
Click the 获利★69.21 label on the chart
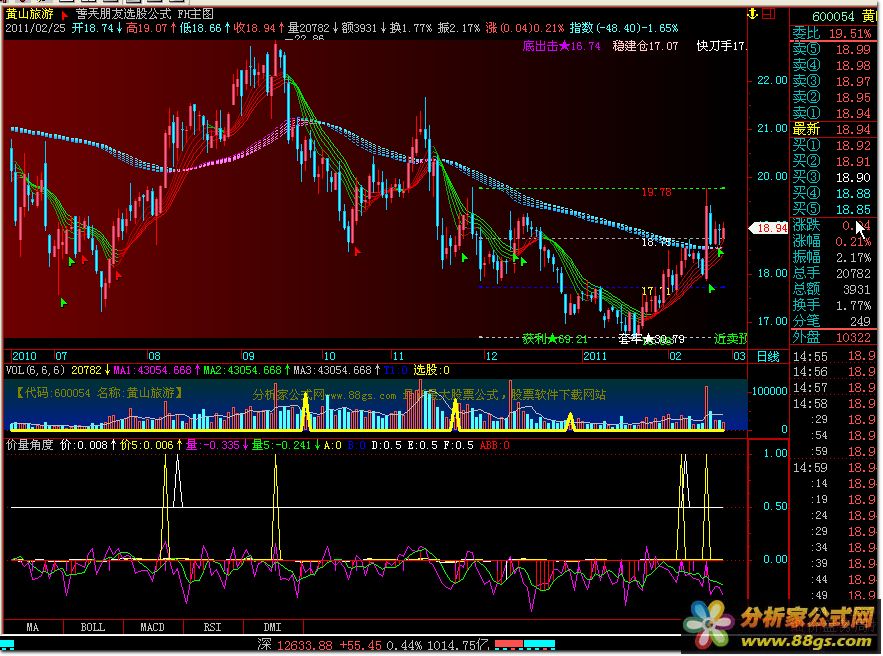click(555, 339)
